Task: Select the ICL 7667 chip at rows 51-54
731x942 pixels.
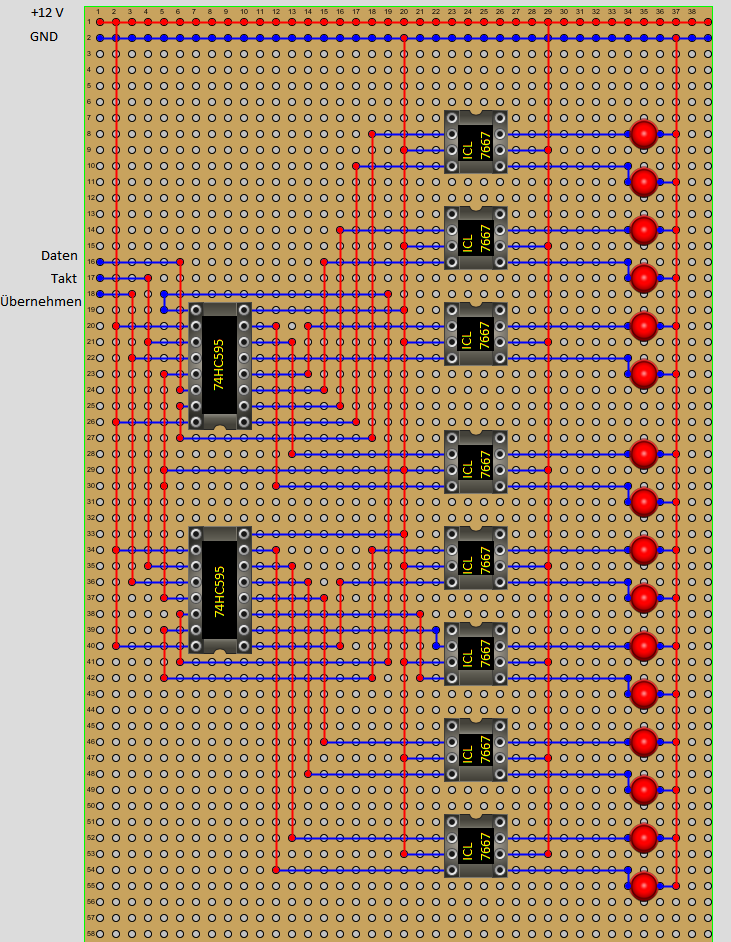Action: tap(476, 846)
